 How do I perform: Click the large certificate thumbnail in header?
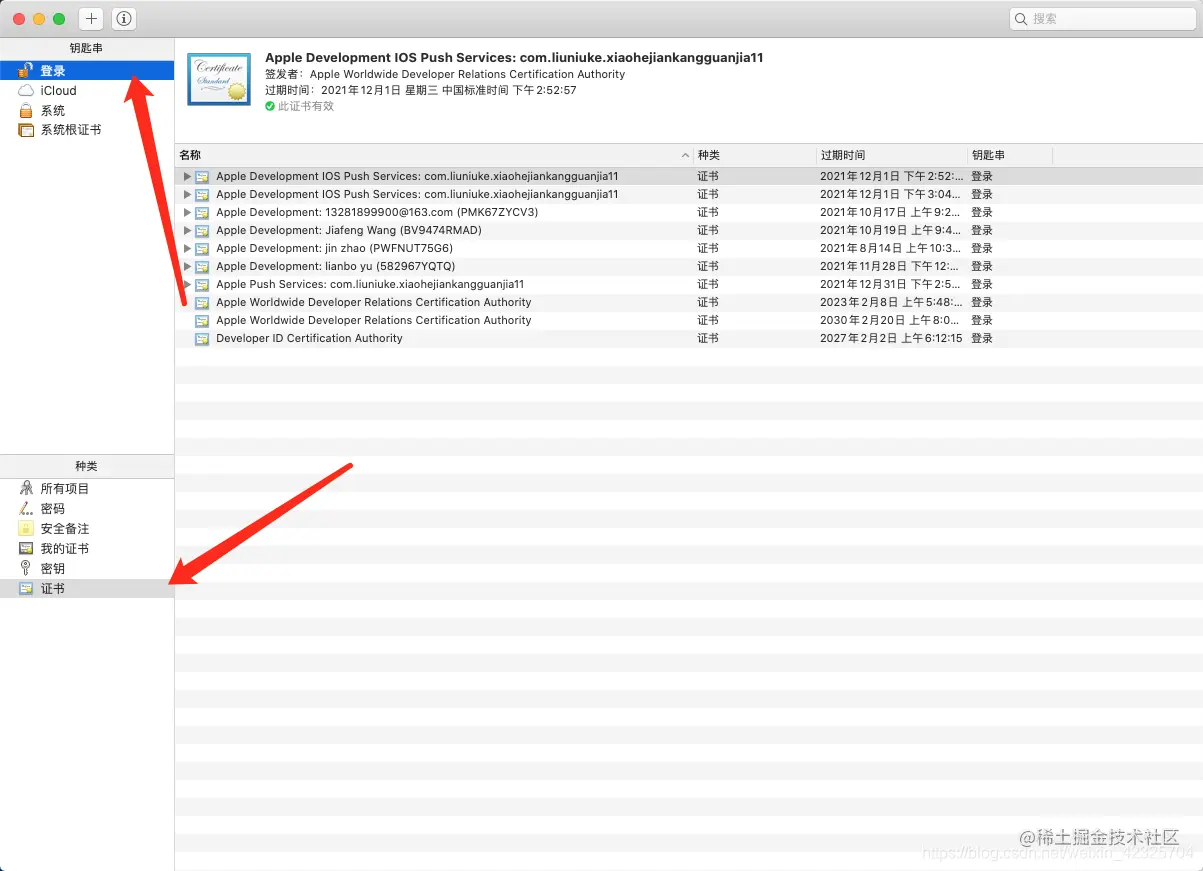coord(218,77)
